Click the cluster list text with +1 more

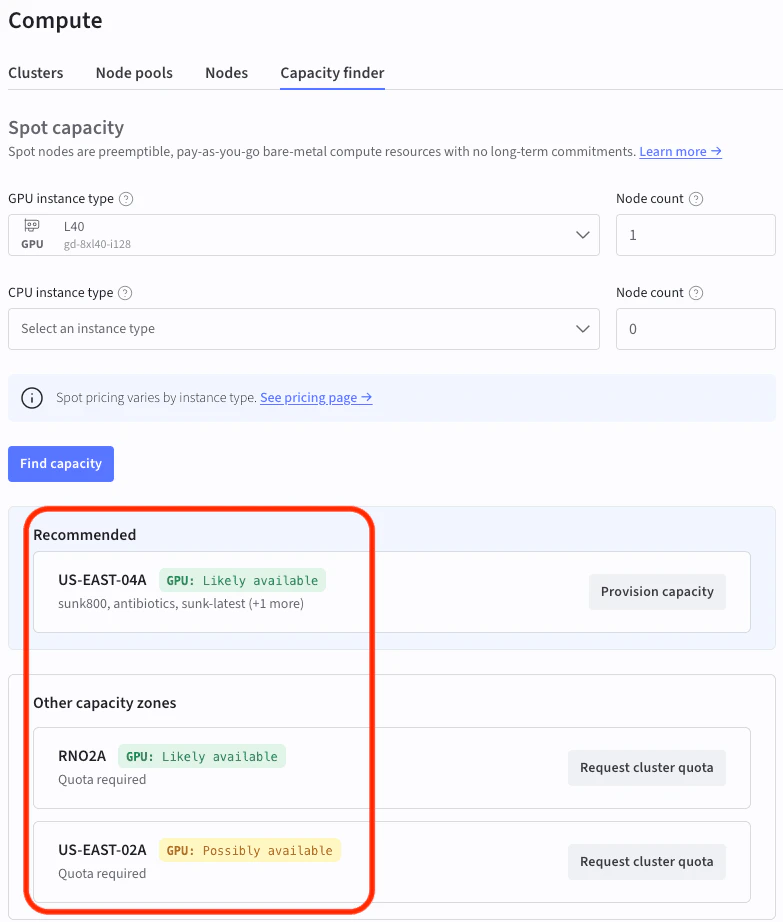tap(181, 604)
